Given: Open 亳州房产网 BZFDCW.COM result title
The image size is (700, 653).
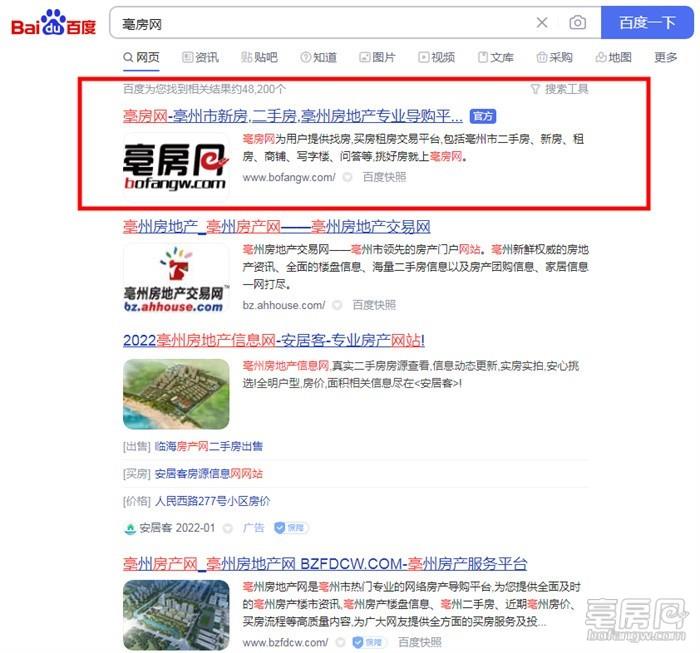Looking at the screenshot, I should [325, 564].
